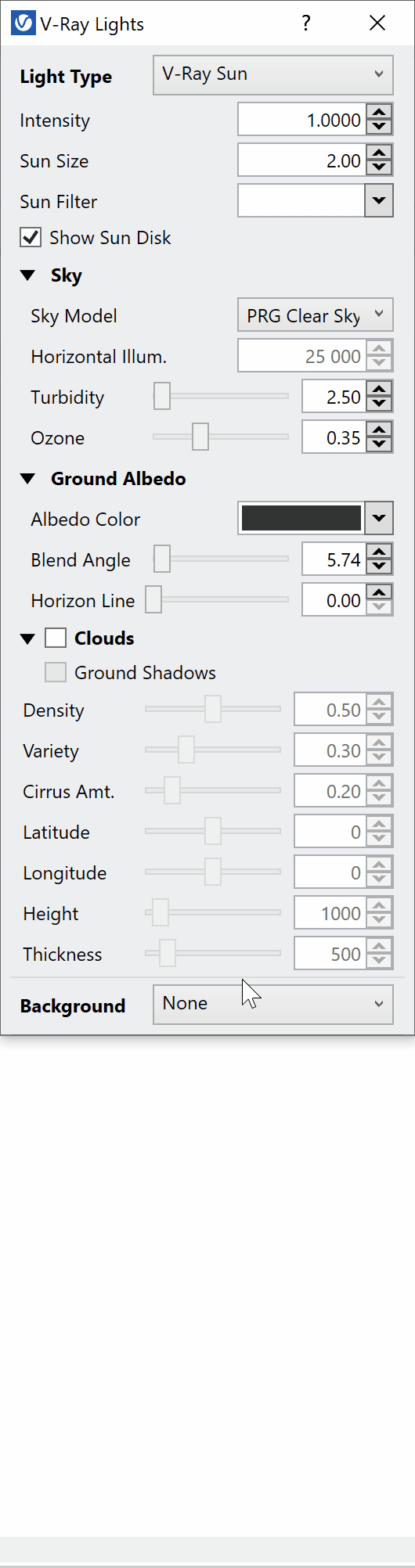Click the Intensity value input field

point(301,120)
